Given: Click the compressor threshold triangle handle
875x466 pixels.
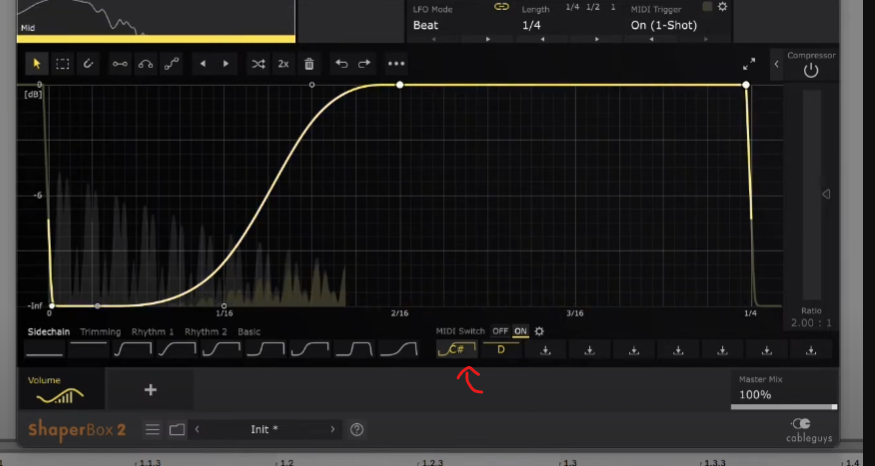Looking at the screenshot, I should click(826, 194).
